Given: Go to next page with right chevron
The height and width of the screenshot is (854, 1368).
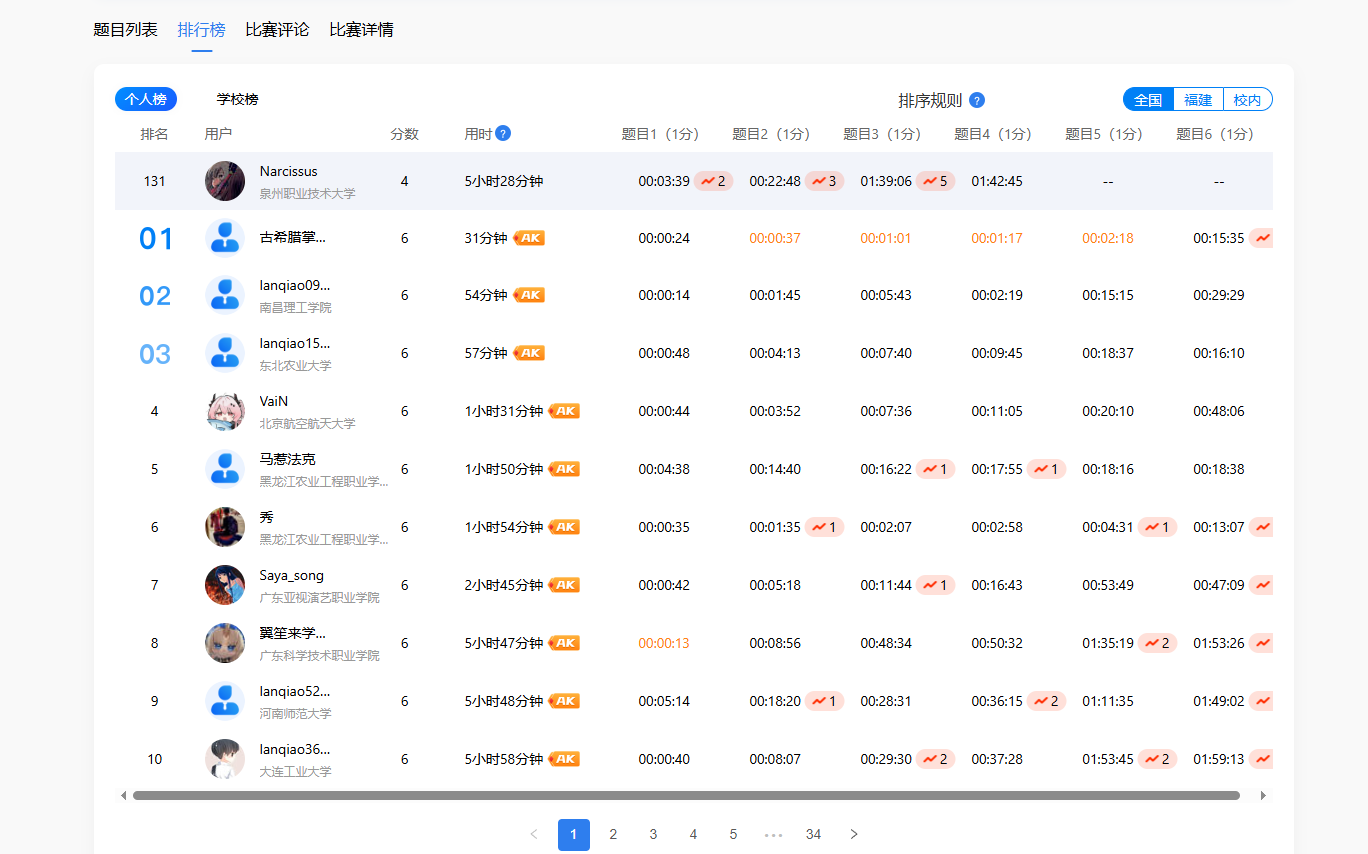Looking at the screenshot, I should 853,834.
